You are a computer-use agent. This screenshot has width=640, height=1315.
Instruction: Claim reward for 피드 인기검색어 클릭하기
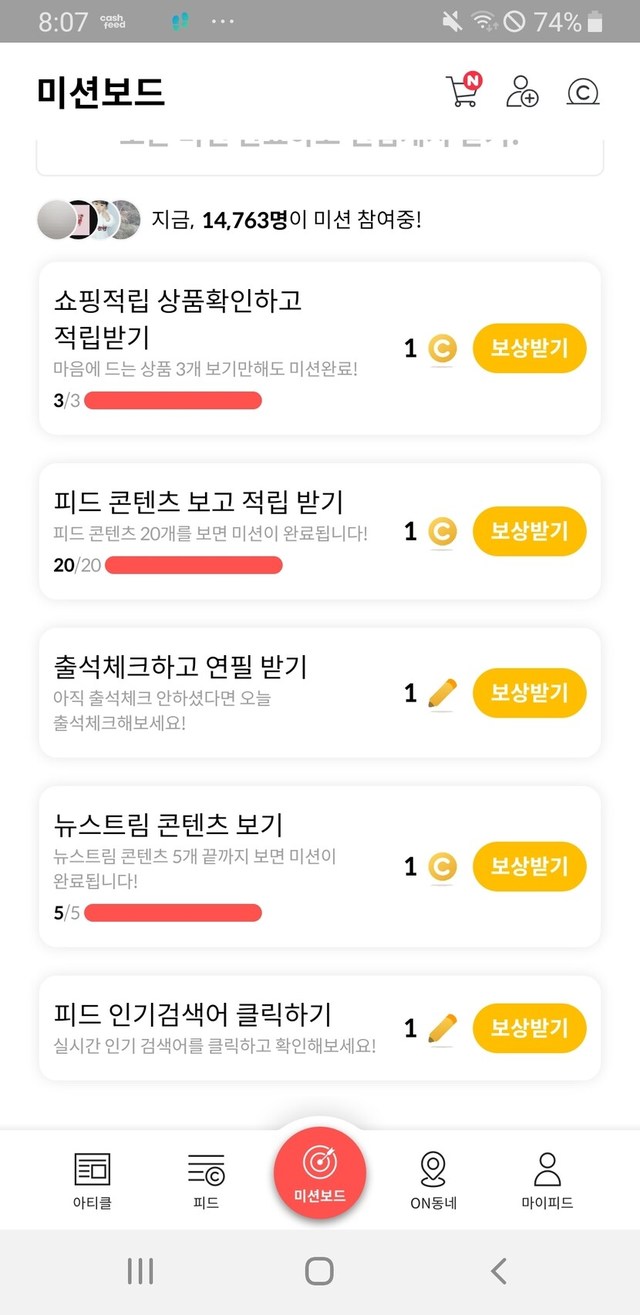pyautogui.click(x=529, y=1028)
